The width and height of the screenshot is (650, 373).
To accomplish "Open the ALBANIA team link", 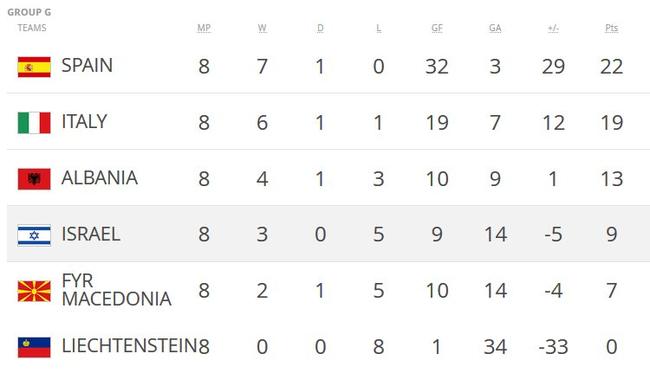I will pos(99,178).
